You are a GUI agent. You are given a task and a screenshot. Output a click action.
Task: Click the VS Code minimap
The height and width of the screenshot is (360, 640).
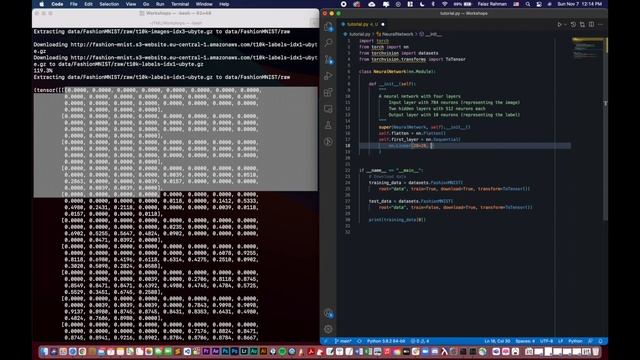588,49
